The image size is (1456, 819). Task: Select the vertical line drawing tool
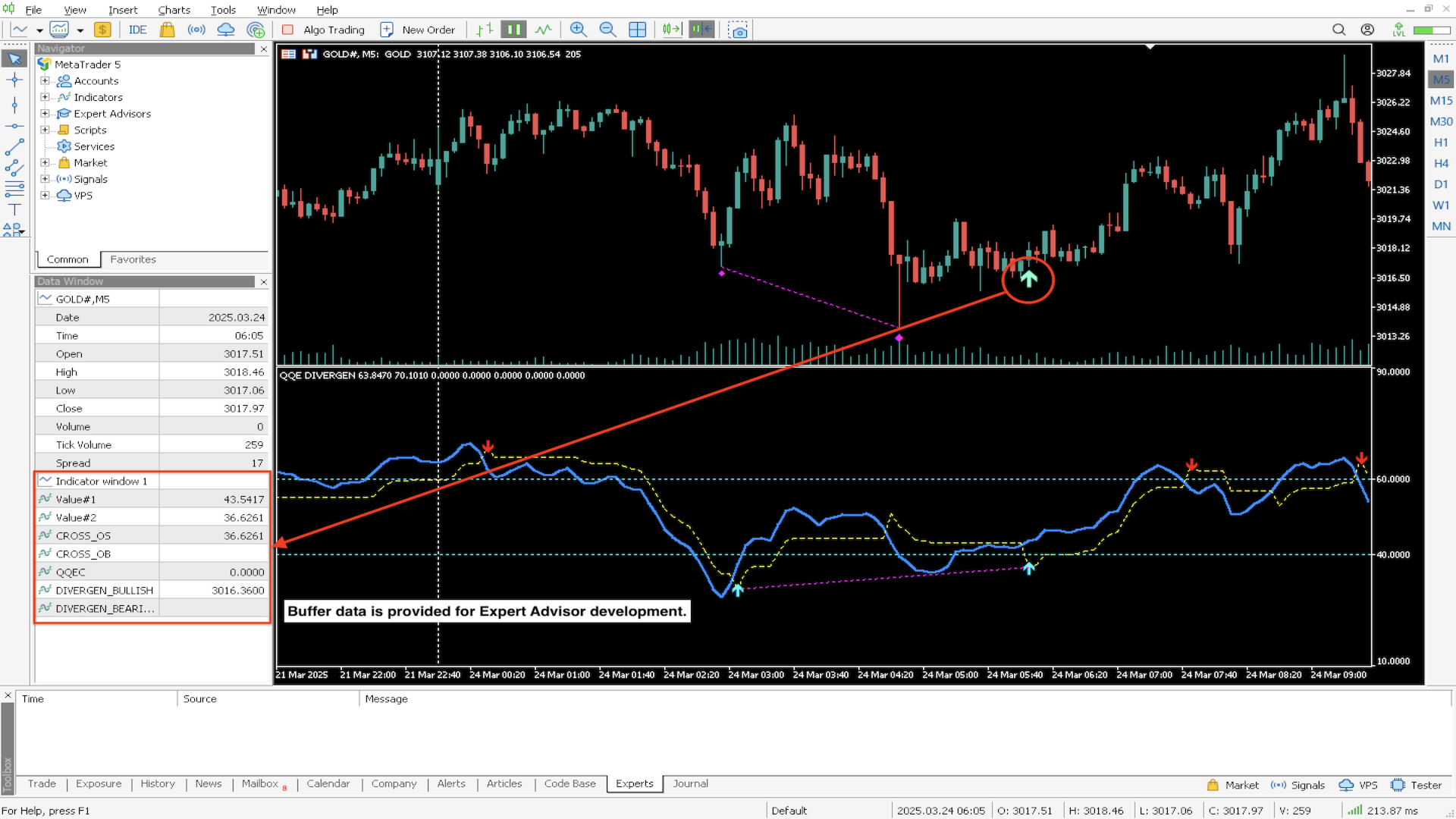(14, 105)
